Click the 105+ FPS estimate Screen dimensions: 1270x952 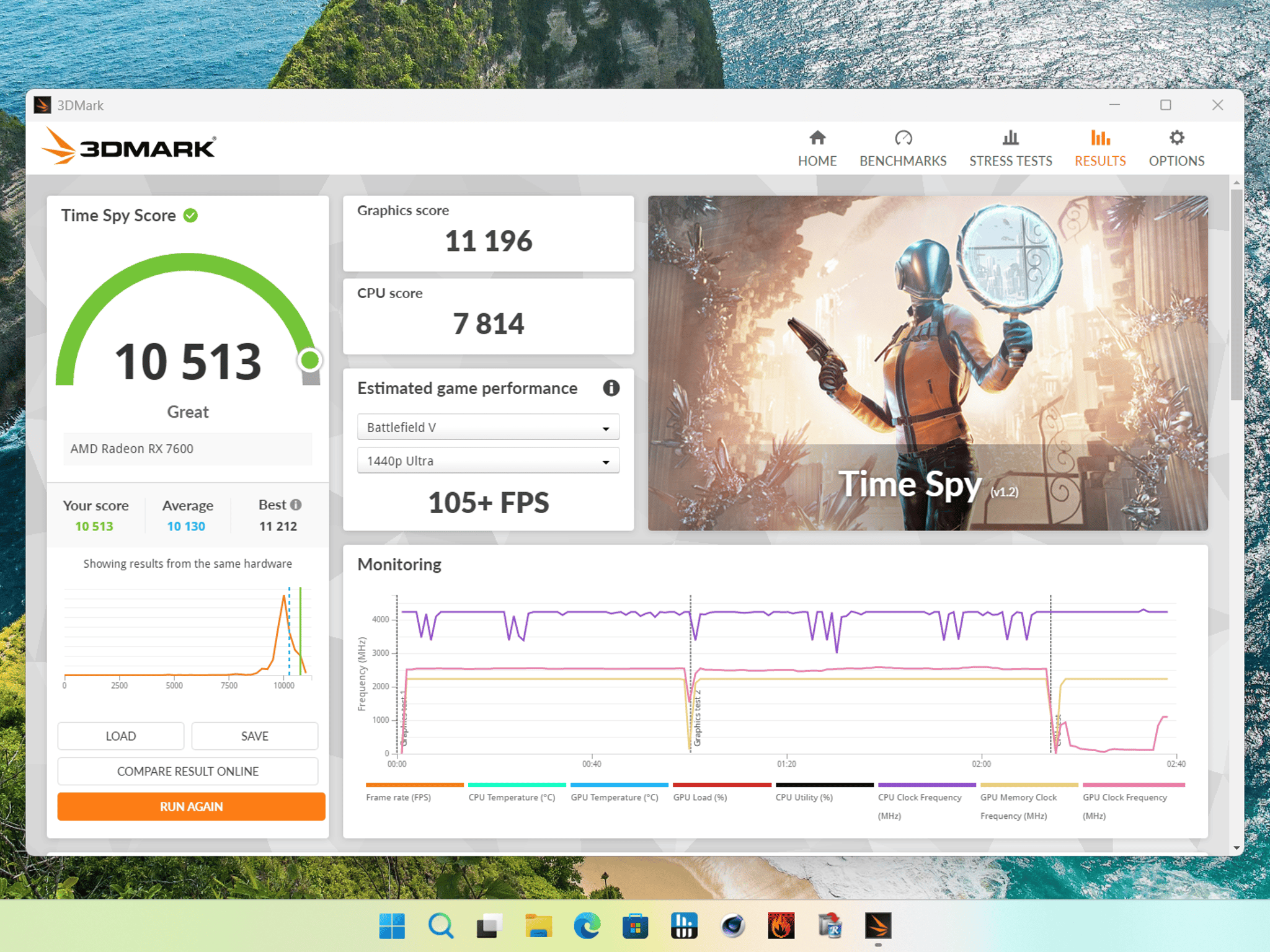[x=488, y=503]
